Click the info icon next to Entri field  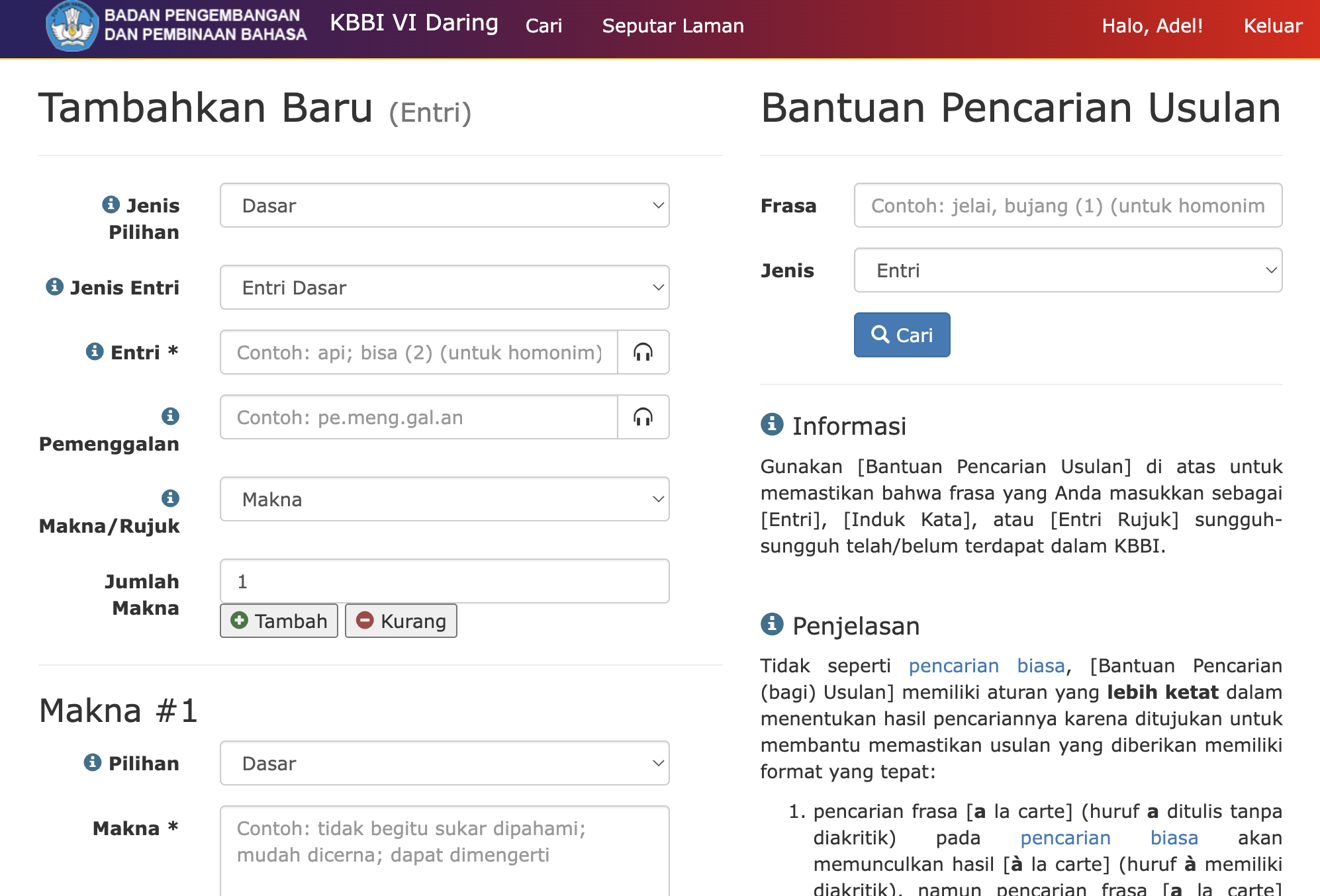(x=95, y=352)
